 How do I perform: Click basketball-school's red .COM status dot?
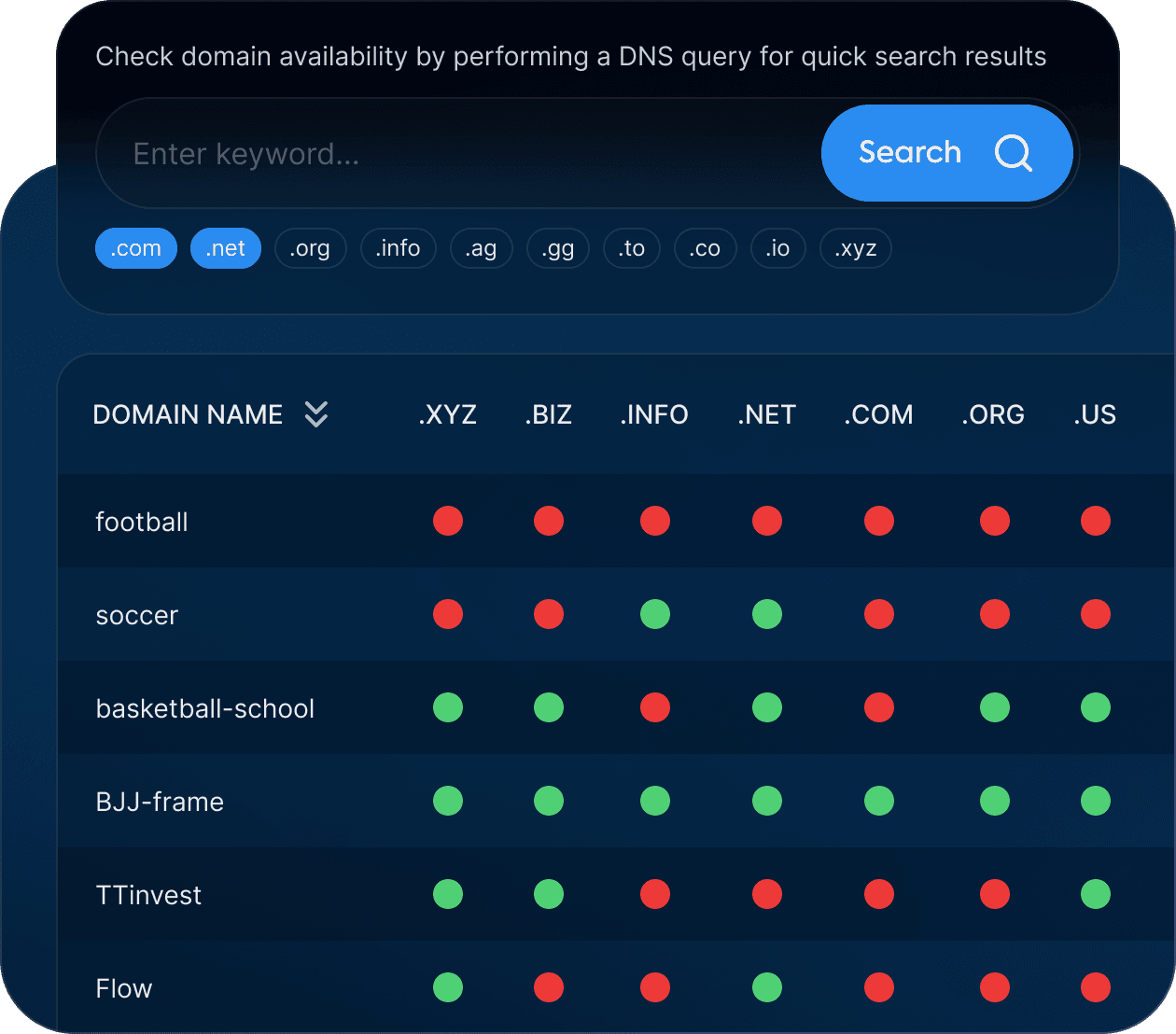[x=879, y=707]
